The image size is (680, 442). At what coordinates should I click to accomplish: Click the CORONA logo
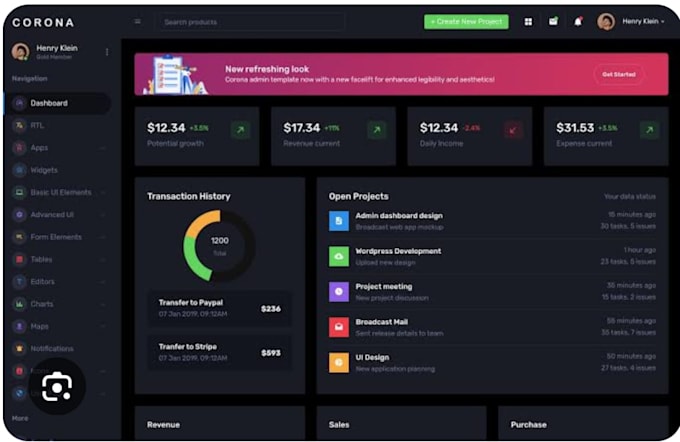pos(43,23)
